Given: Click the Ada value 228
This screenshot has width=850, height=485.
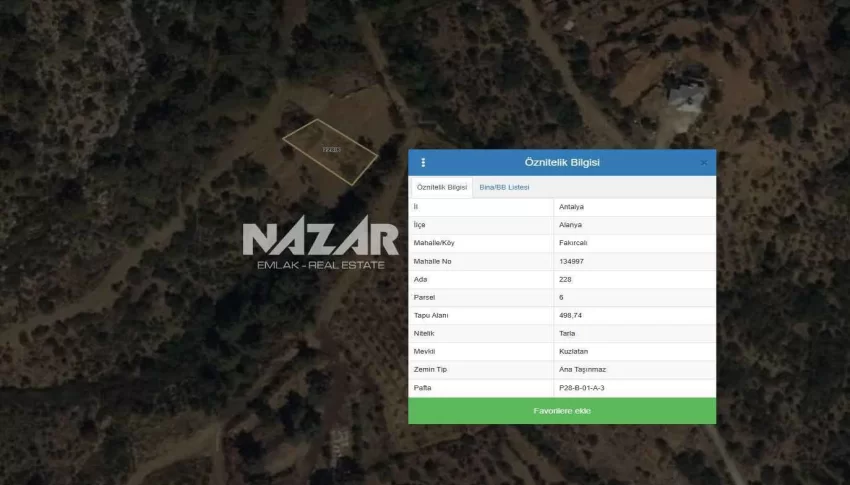Looking at the screenshot, I should pos(565,279).
